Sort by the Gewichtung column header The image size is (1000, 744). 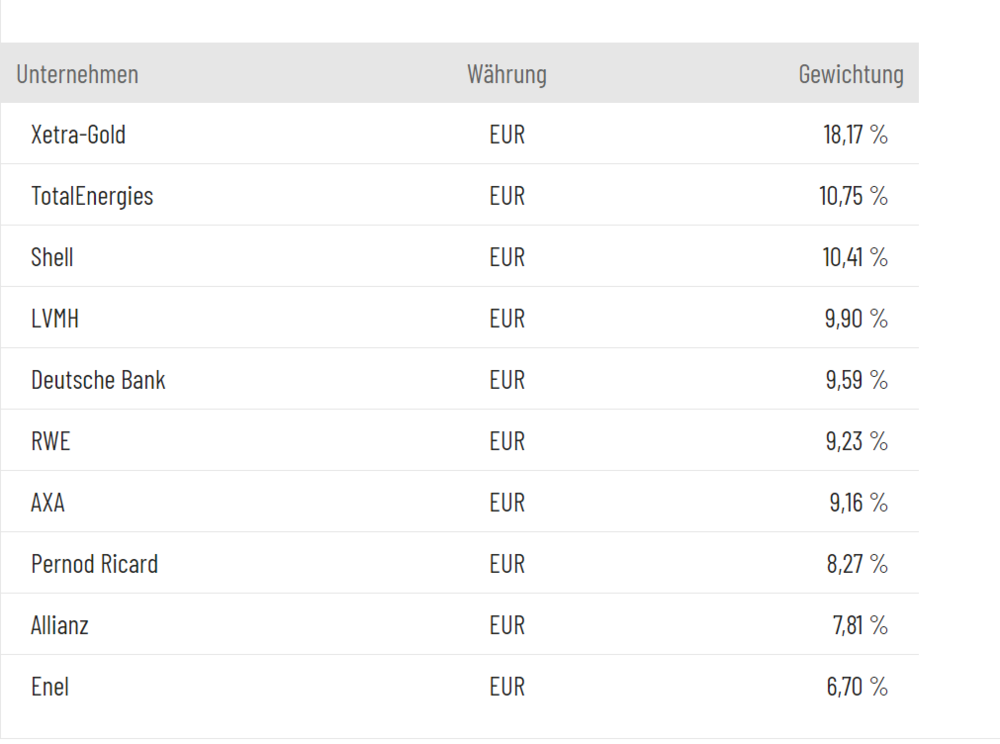(x=850, y=74)
